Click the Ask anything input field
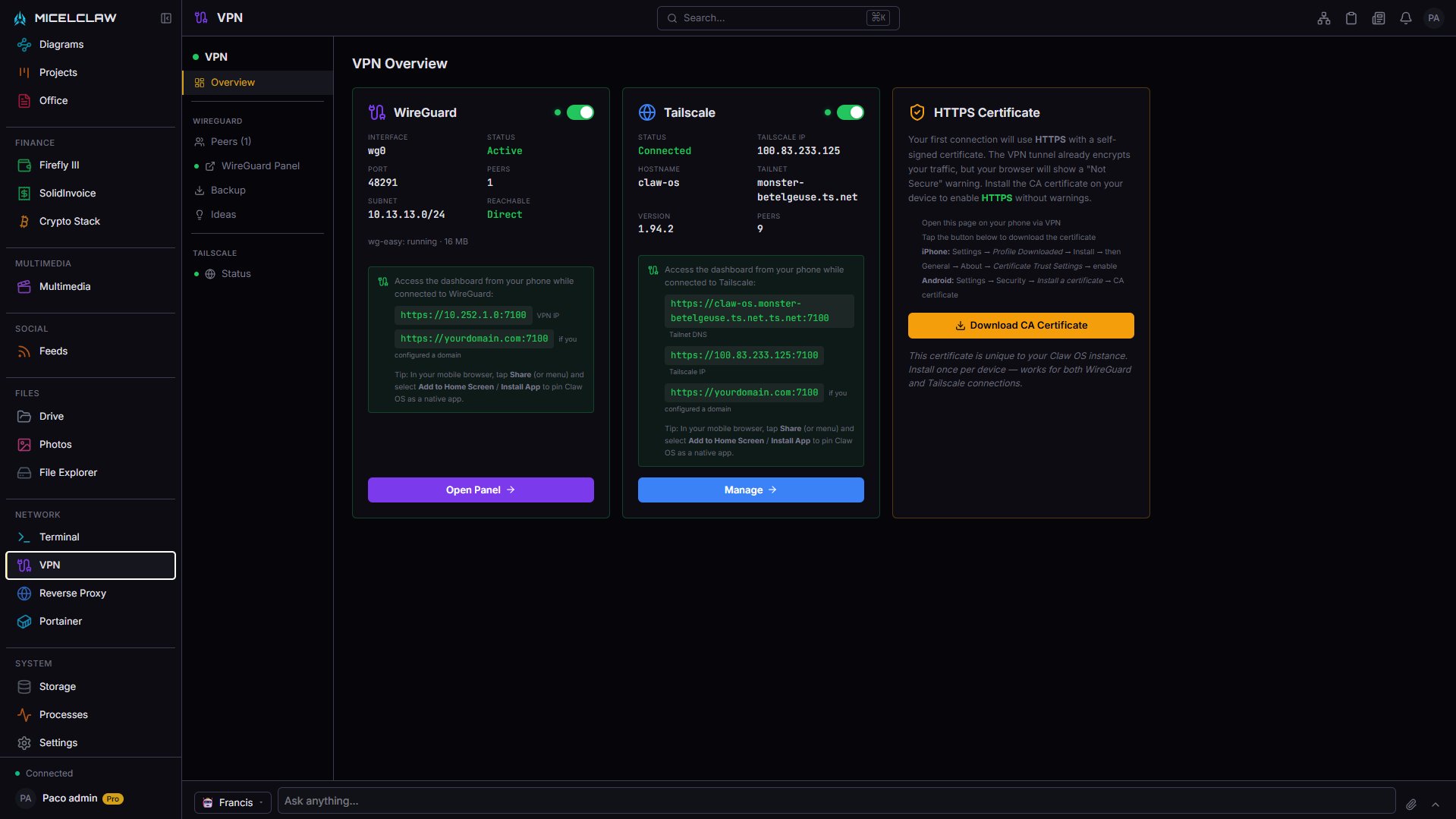The width and height of the screenshot is (1456, 819). pyautogui.click(x=835, y=801)
